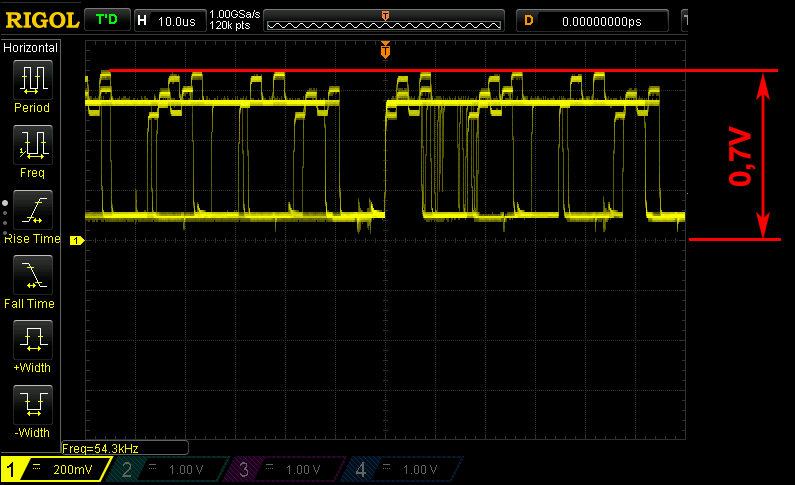The image size is (795, 485).
Task: Toggle channel 4 1.00 V indicator
Action: (399, 469)
